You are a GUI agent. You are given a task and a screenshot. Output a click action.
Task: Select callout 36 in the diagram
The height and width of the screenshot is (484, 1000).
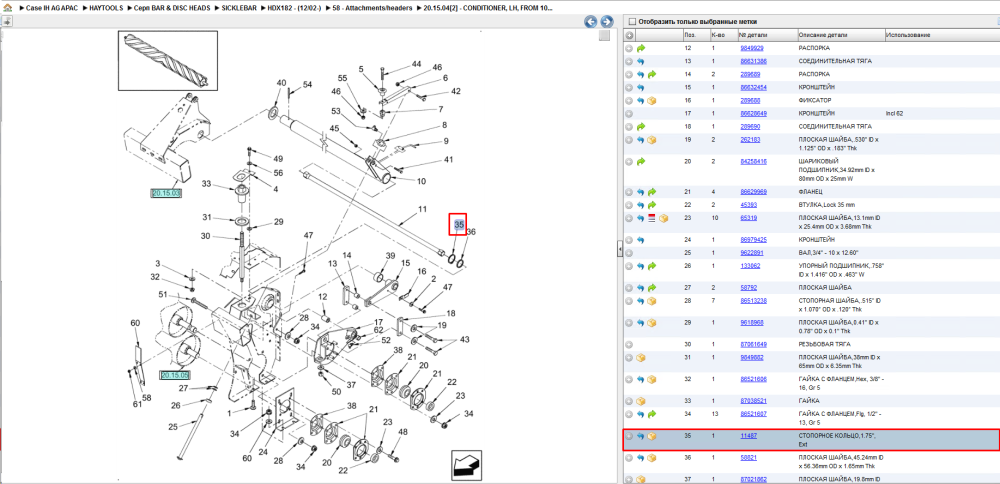[x=471, y=233]
